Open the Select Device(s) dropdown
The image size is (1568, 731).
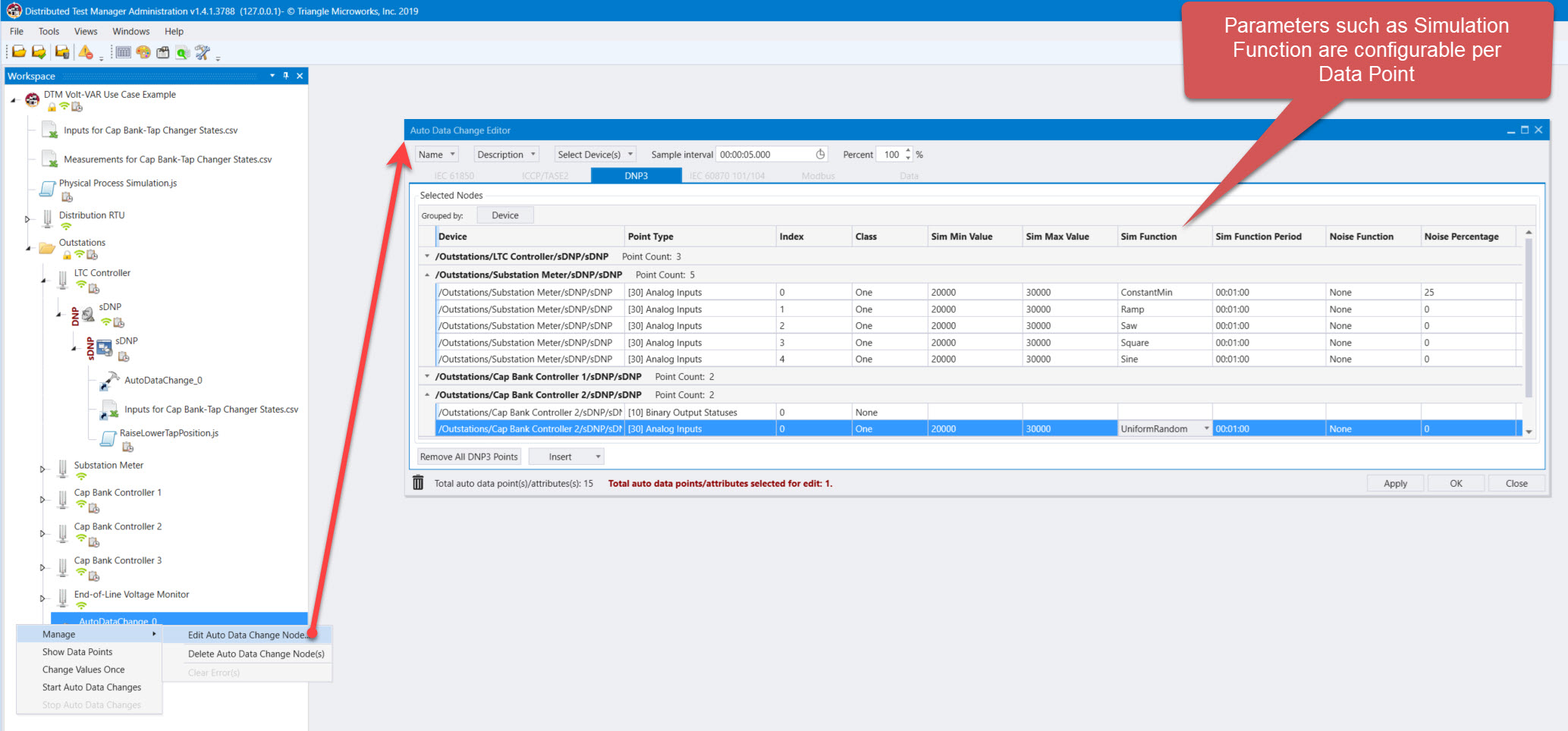[595, 155]
